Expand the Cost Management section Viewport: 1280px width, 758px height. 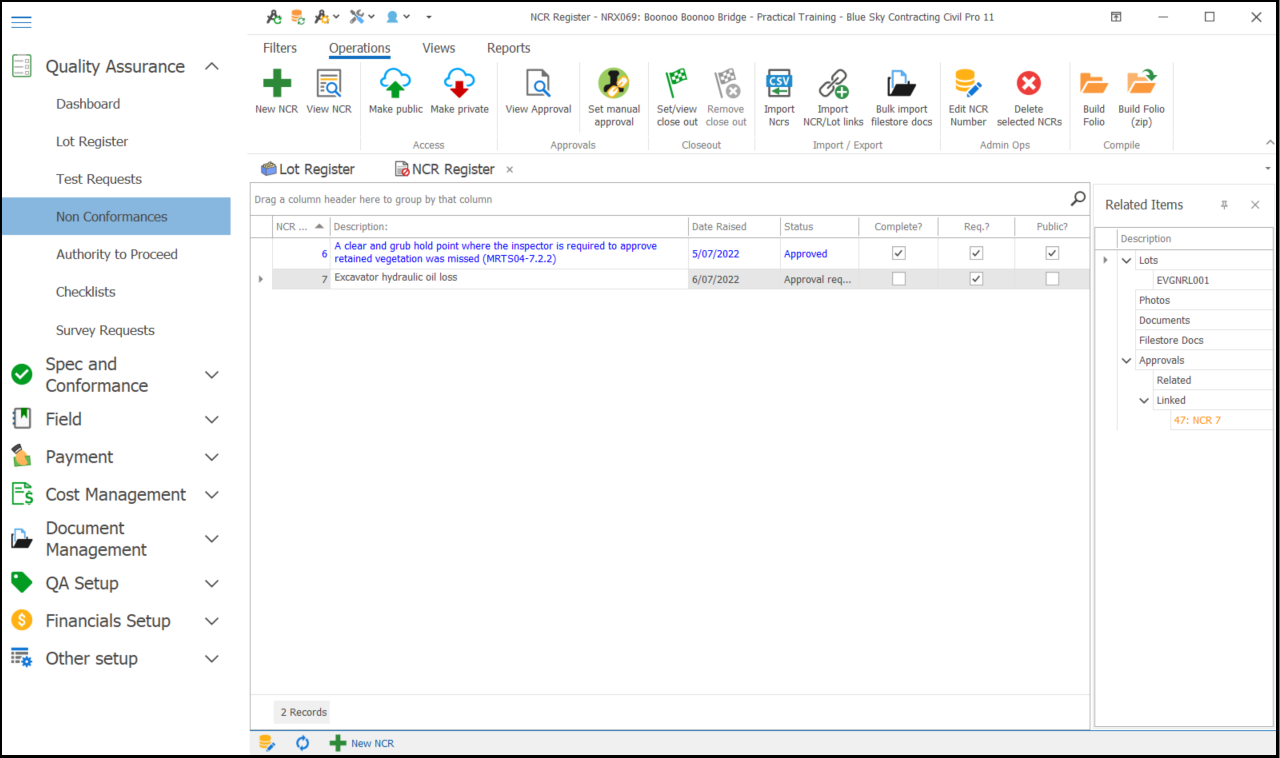click(x=211, y=495)
